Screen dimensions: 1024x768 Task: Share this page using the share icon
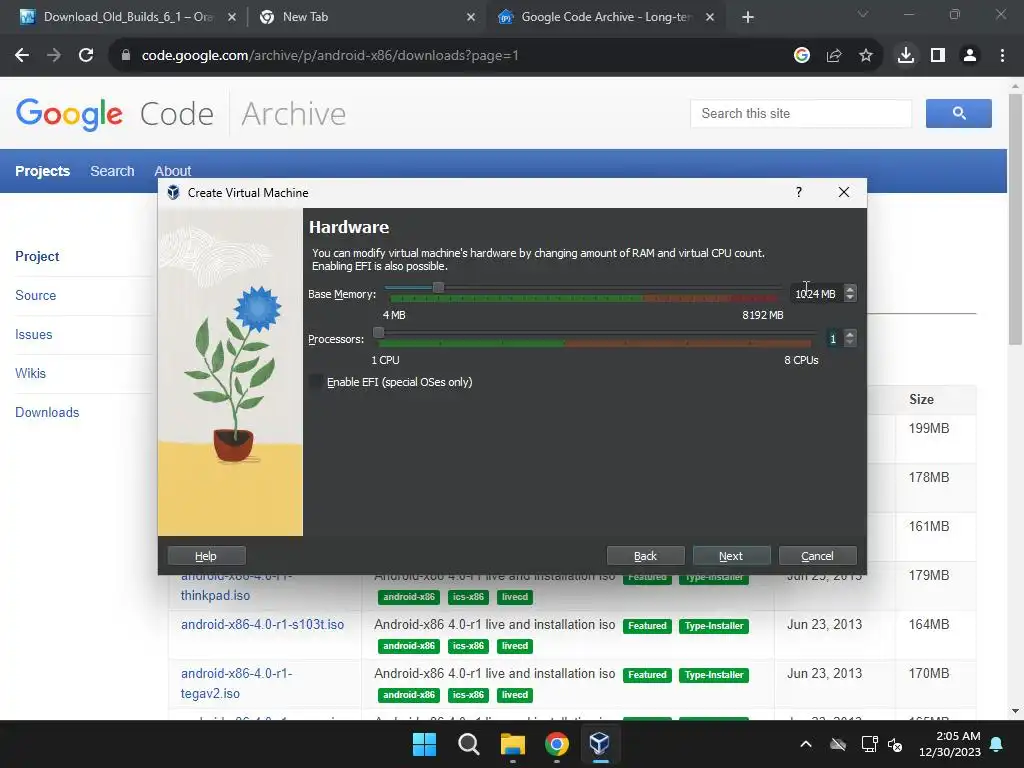(834, 56)
